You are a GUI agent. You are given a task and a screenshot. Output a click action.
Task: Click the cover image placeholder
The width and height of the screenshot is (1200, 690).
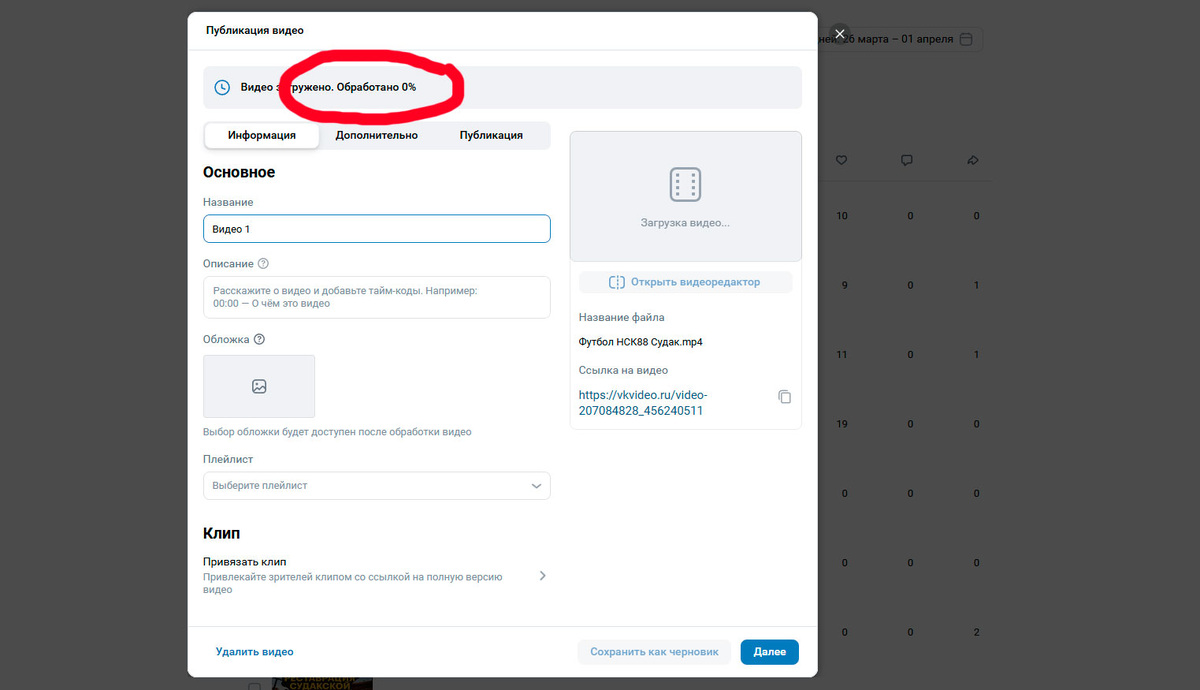pyautogui.click(x=259, y=386)
